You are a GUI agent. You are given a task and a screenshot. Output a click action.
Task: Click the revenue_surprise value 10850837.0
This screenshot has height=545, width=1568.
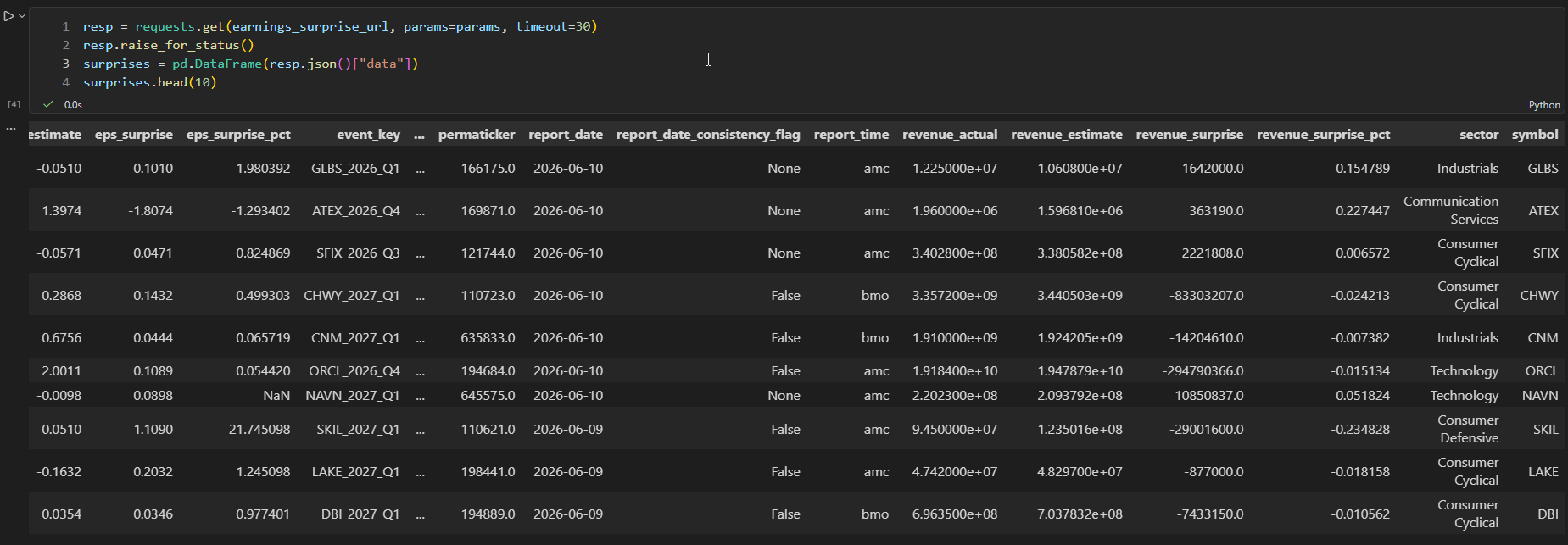1208,396
